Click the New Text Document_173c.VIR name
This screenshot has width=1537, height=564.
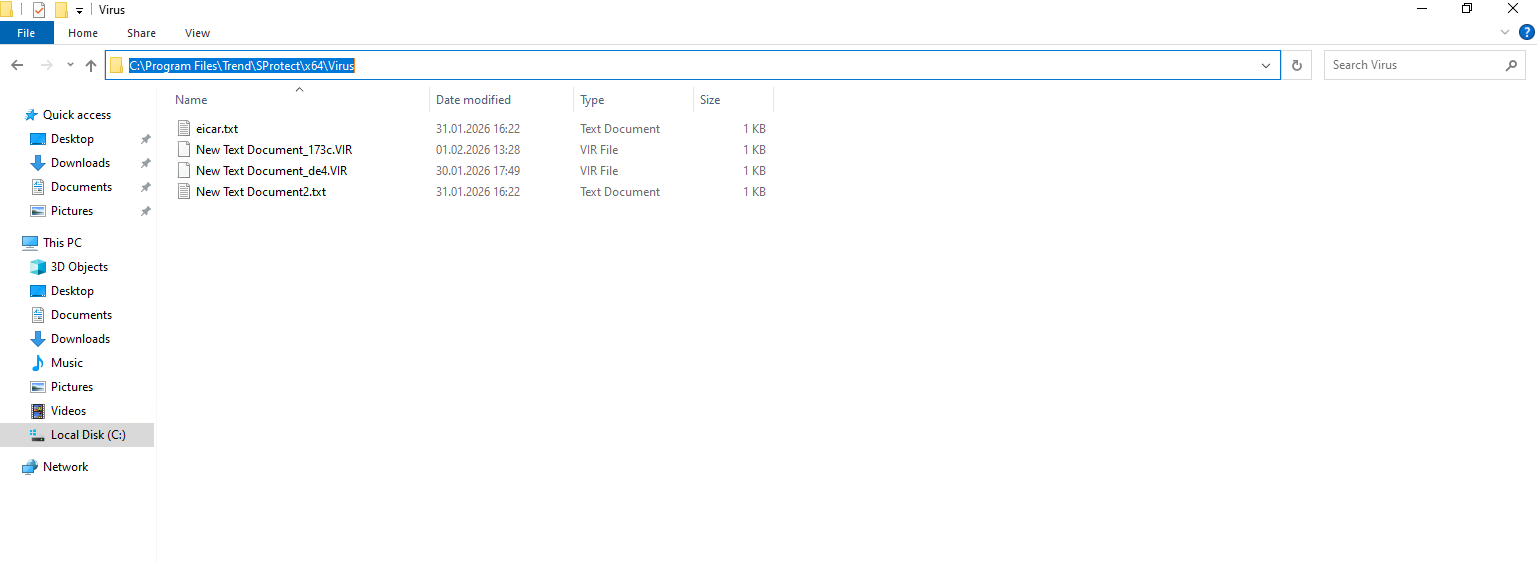[274, 150]
